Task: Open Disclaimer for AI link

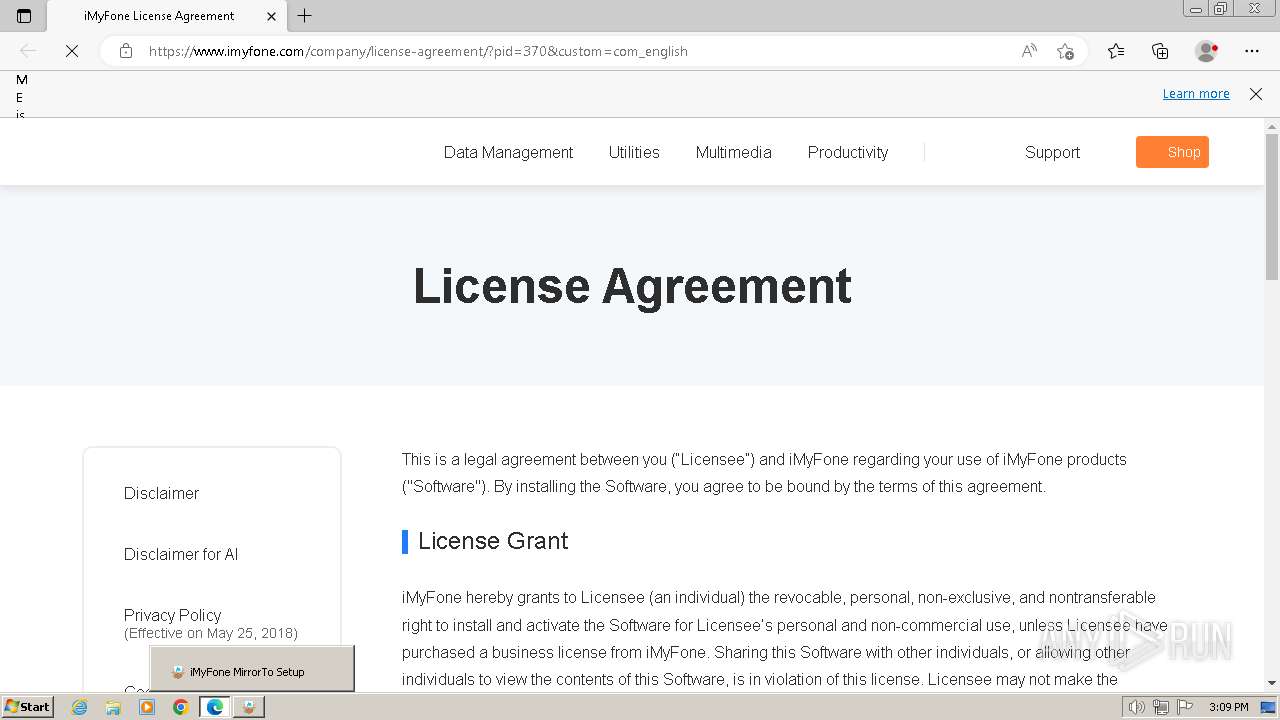Action: pyautogui.click(x=181, y=554)
